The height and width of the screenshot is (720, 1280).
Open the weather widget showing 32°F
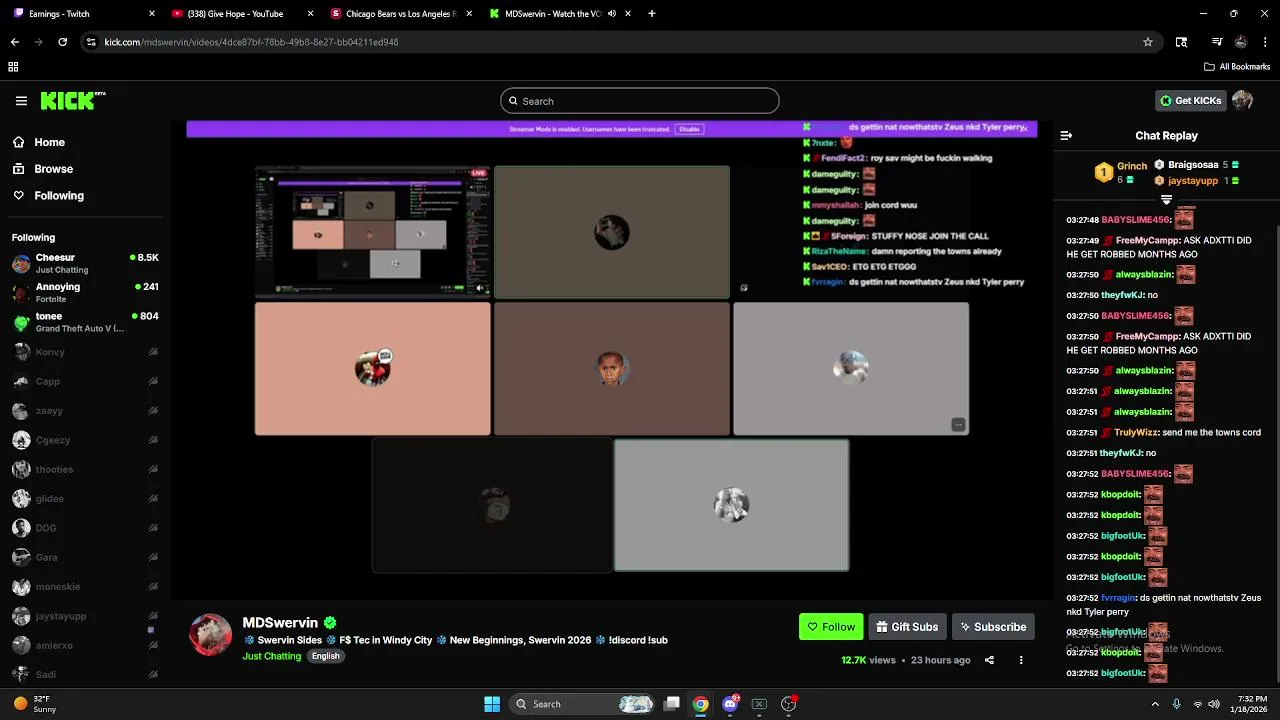coord(35,704)
